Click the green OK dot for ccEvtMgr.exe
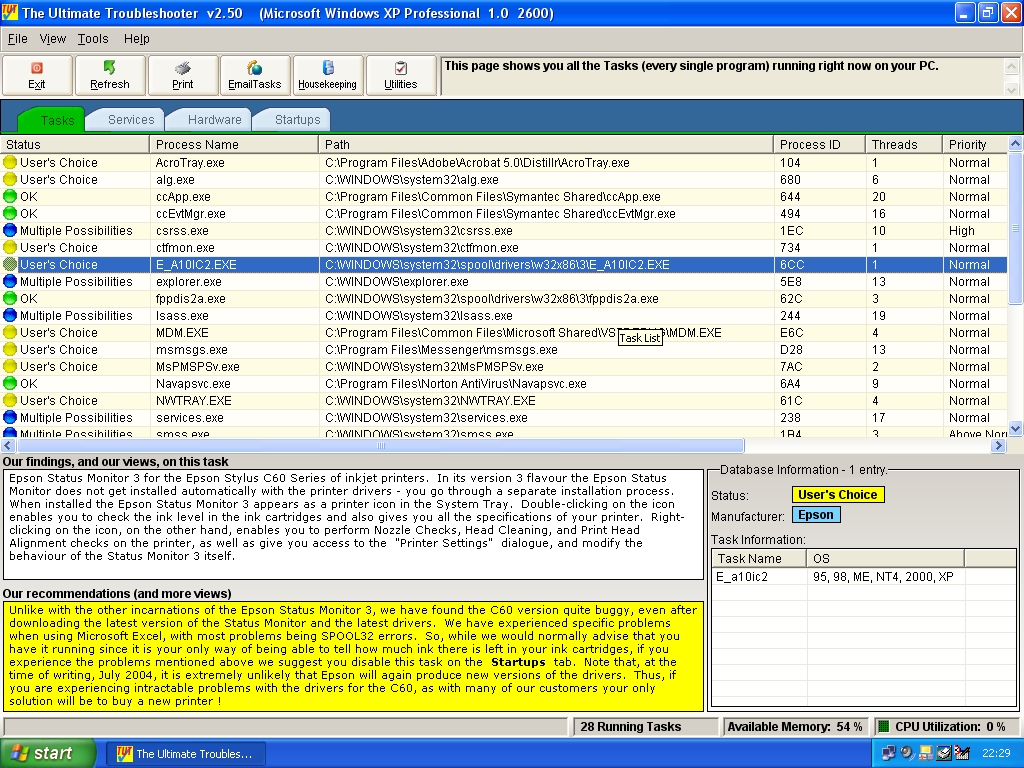Image resolution: width=1024 pixels, height=768 pixels. (10, 214)
